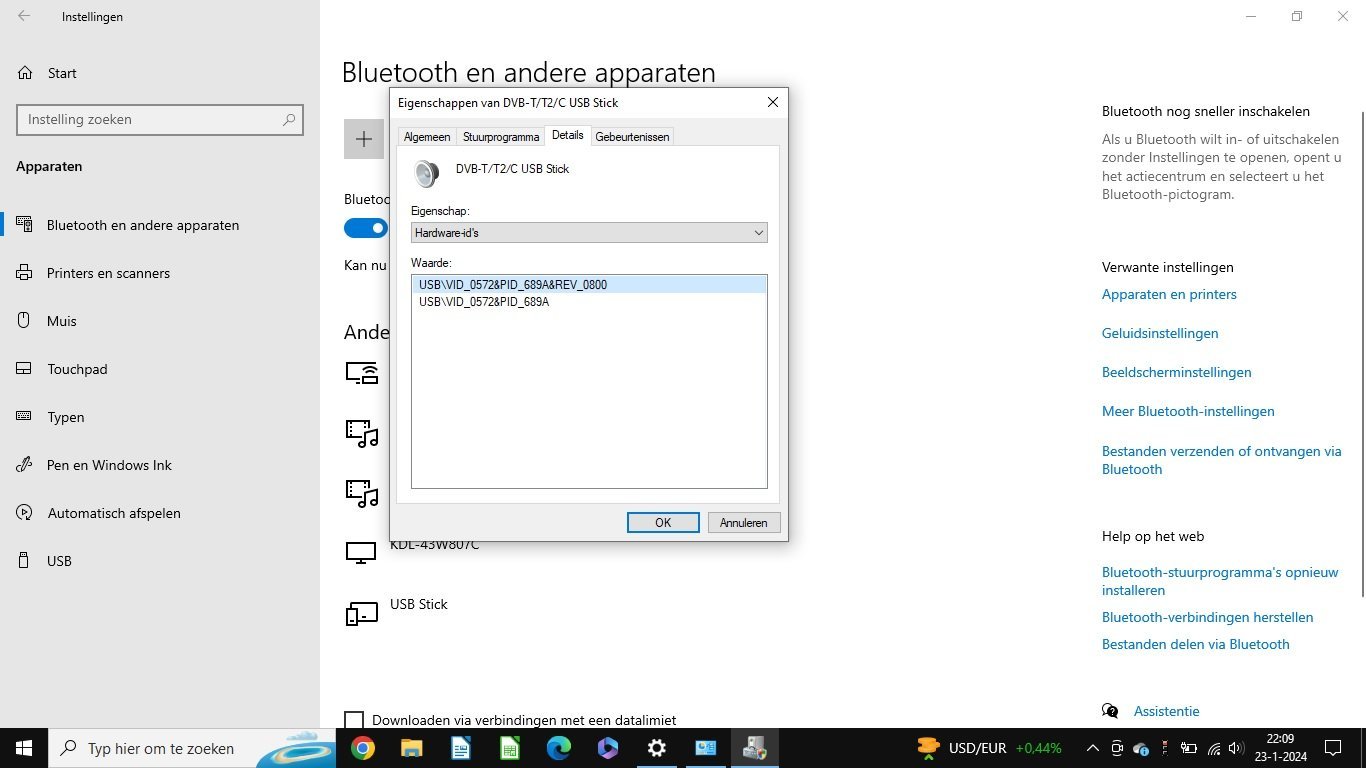
Task: Check the download via metered connections checkbox
Action: click(x=354, y=720)
